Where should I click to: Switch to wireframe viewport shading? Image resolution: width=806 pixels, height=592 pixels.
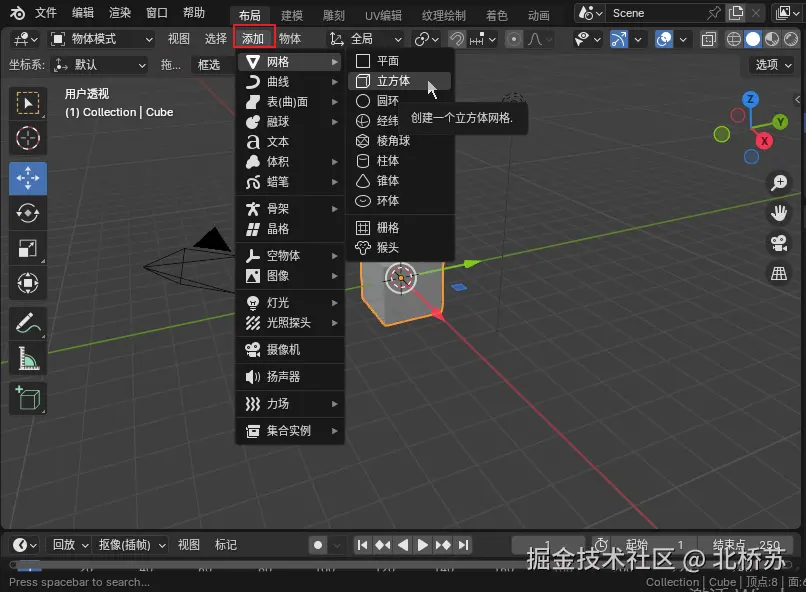tap(734, 39)
